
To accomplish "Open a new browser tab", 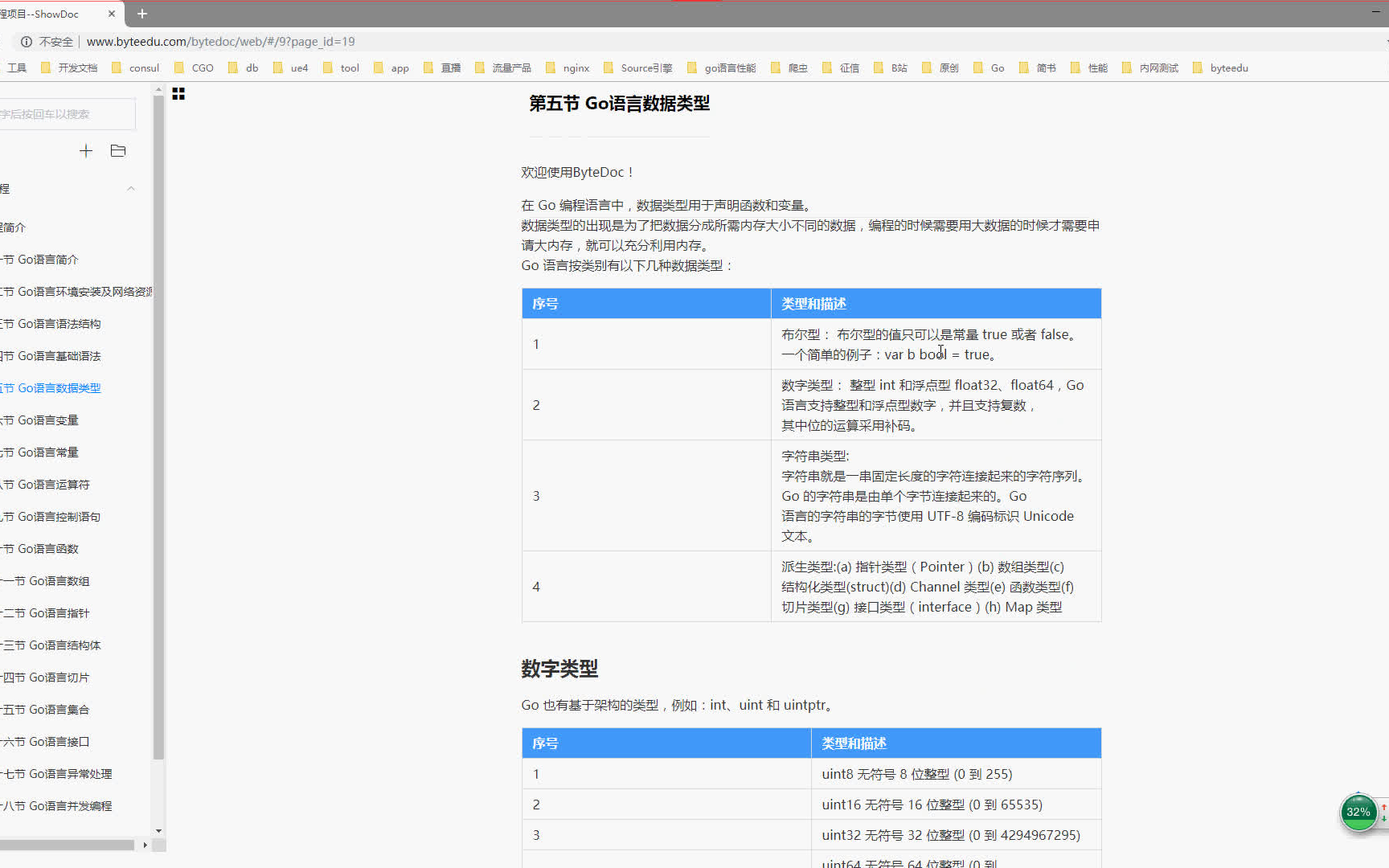I will click(x=142, y=14).
